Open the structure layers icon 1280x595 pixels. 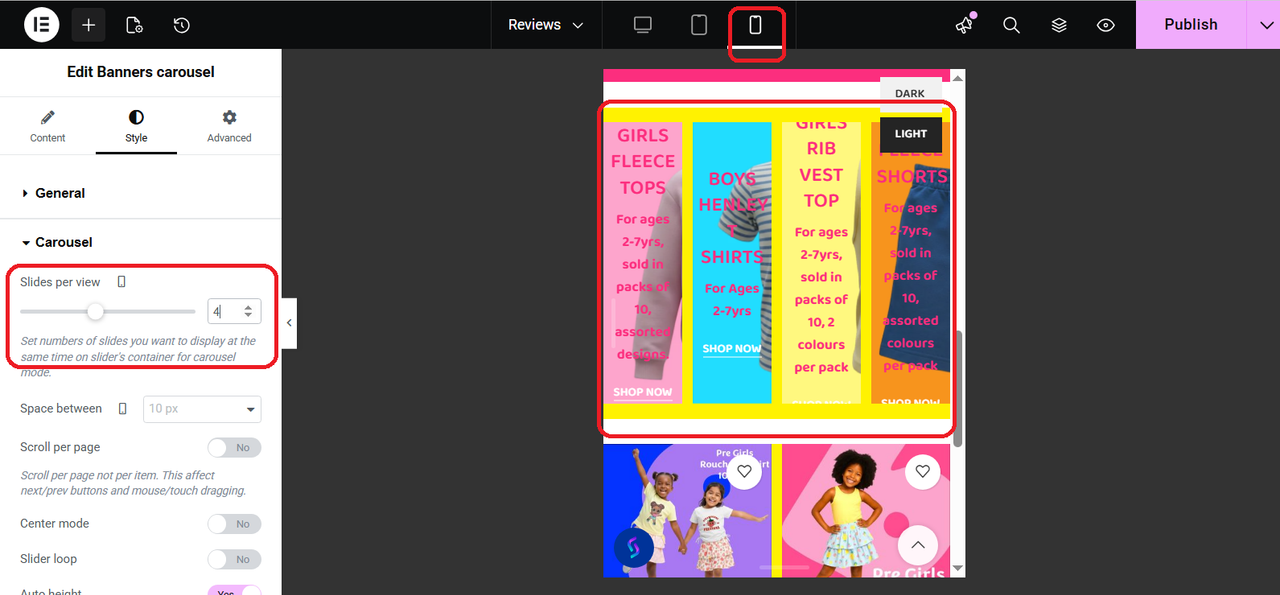pos(1059,25)
